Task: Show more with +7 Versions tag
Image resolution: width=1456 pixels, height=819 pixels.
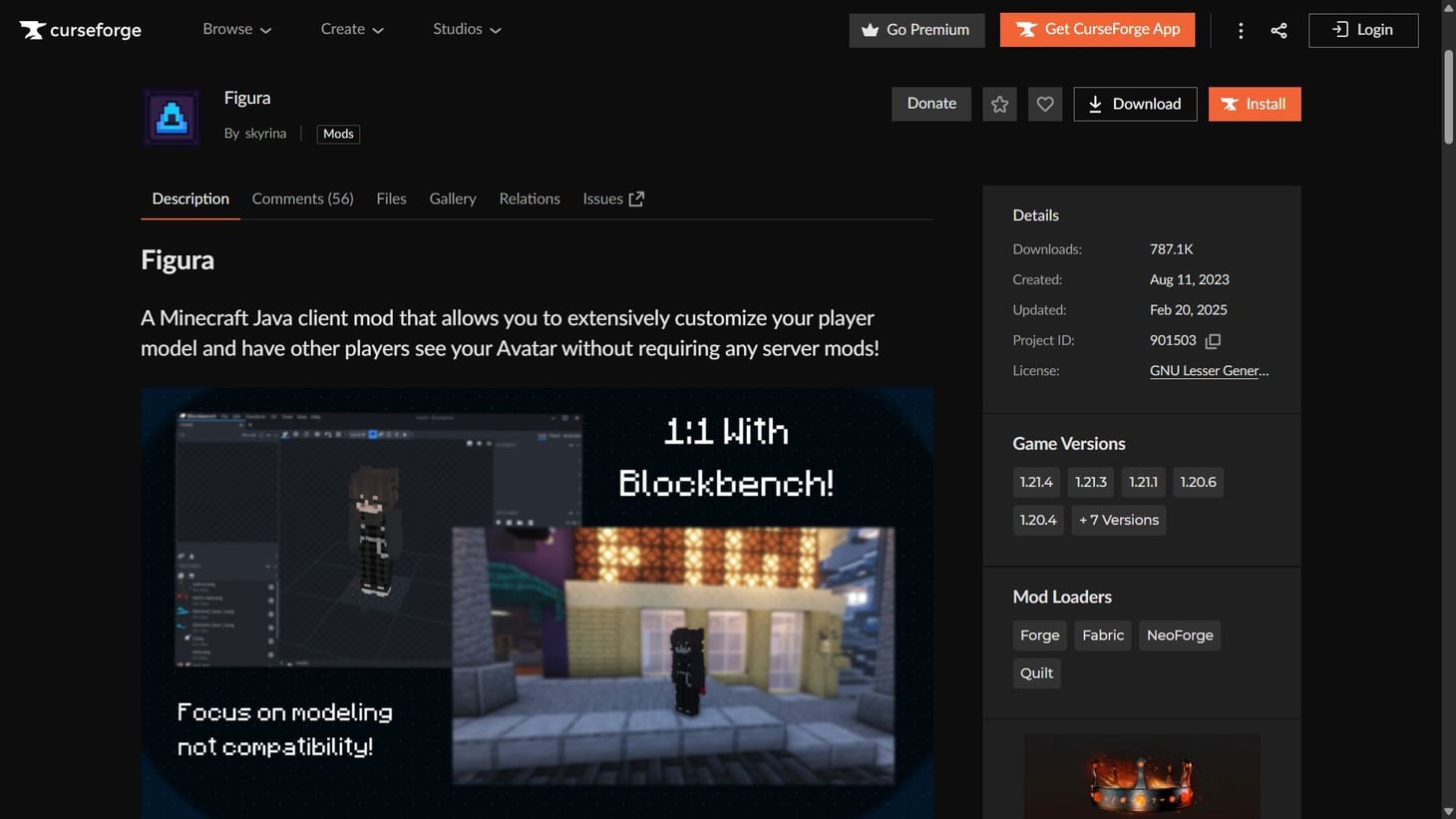Action: [1118, 520]
